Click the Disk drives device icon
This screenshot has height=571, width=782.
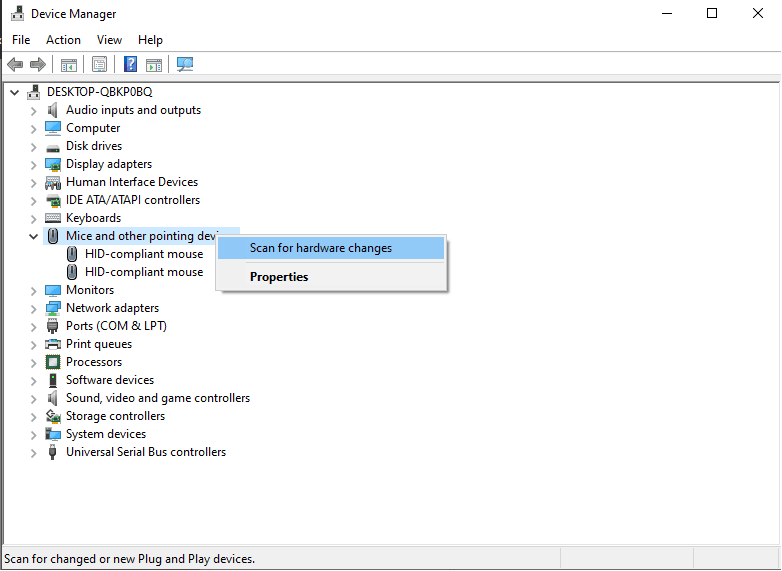(53, 146)
